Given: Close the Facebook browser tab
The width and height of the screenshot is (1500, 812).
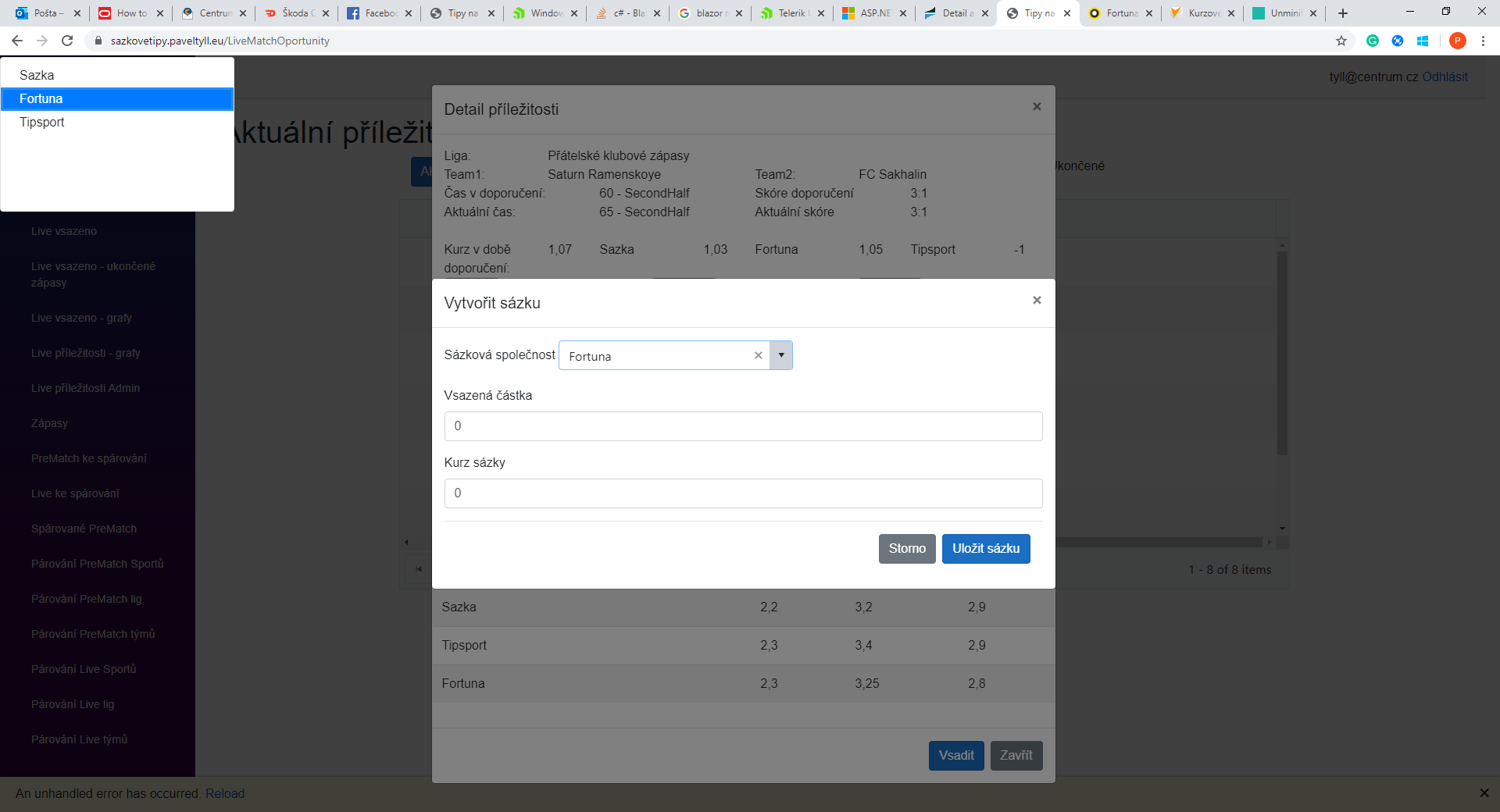Looking at the screenshot, I should click(409, 13).
